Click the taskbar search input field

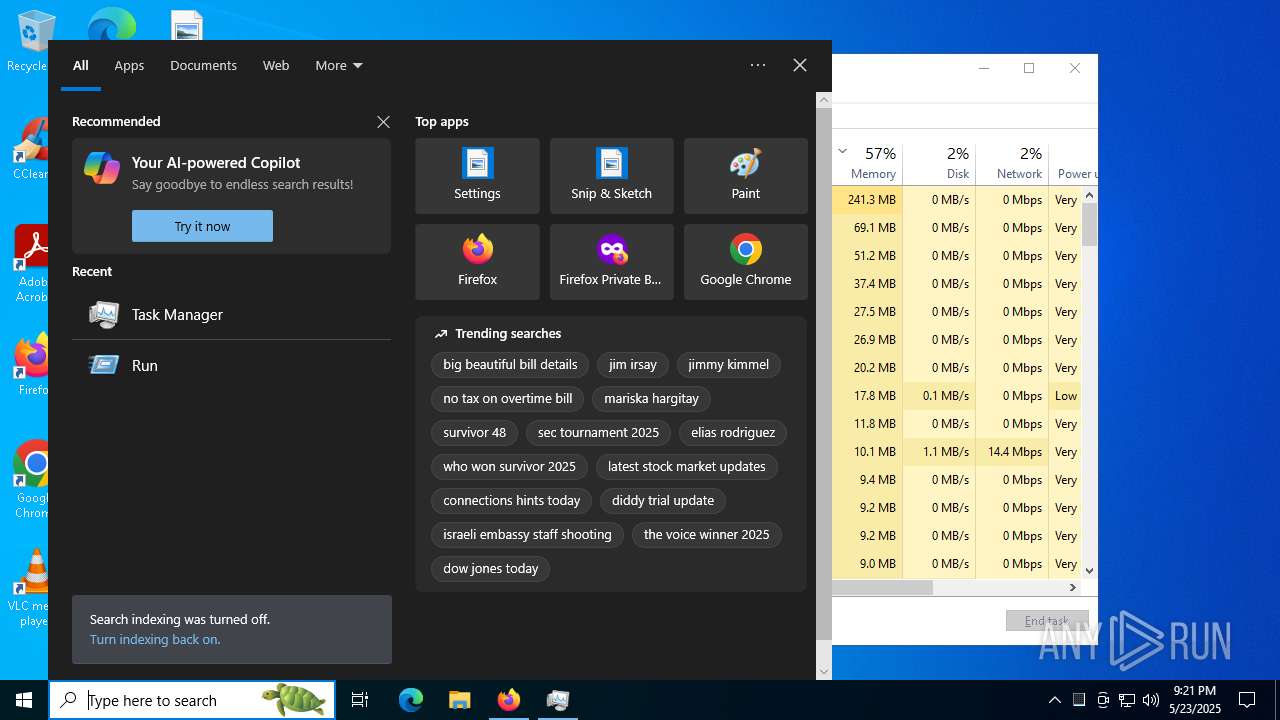coord(192,700)
